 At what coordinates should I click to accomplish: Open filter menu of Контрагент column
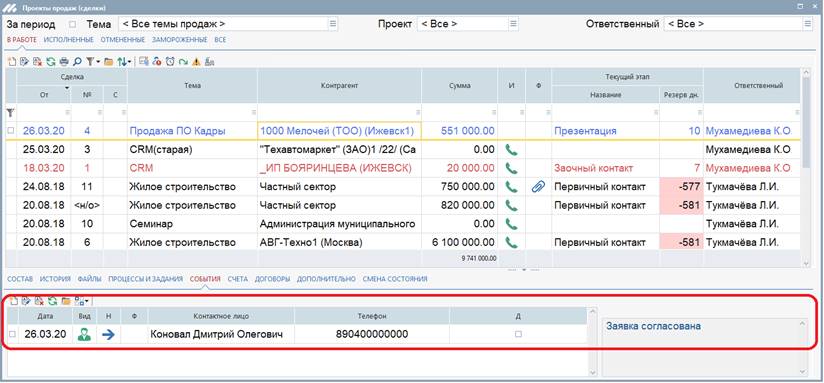pyautogui.click(x=418, y=112)
